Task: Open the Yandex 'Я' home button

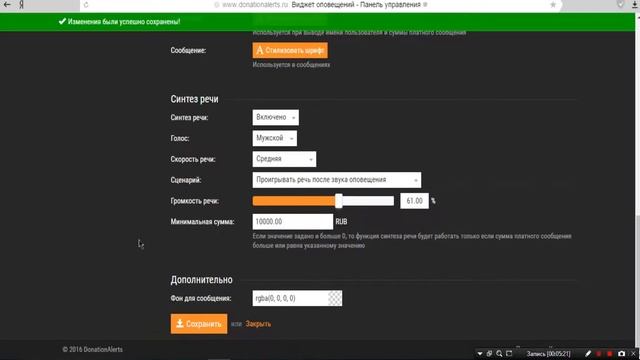Action: (21, 4)
